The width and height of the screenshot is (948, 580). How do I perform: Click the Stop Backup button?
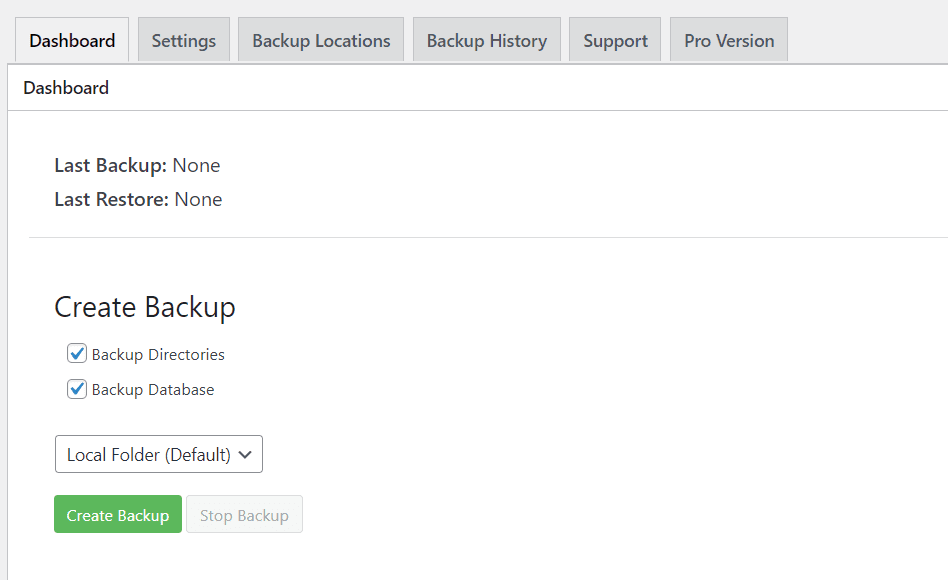[x=244, y=514]
